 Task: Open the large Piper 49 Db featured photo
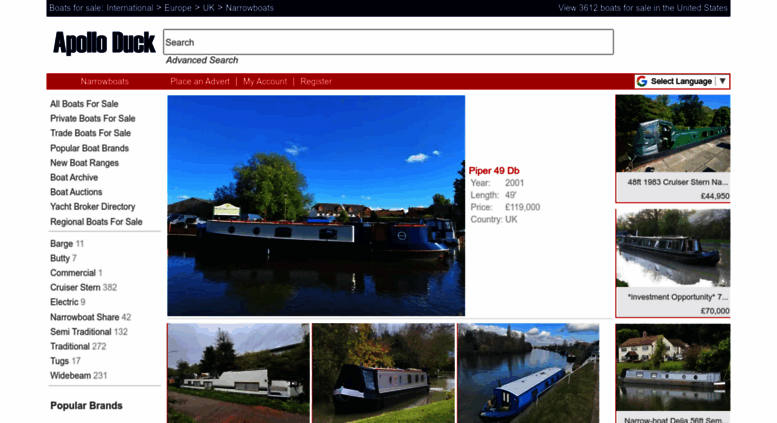(x=316, y=206)
